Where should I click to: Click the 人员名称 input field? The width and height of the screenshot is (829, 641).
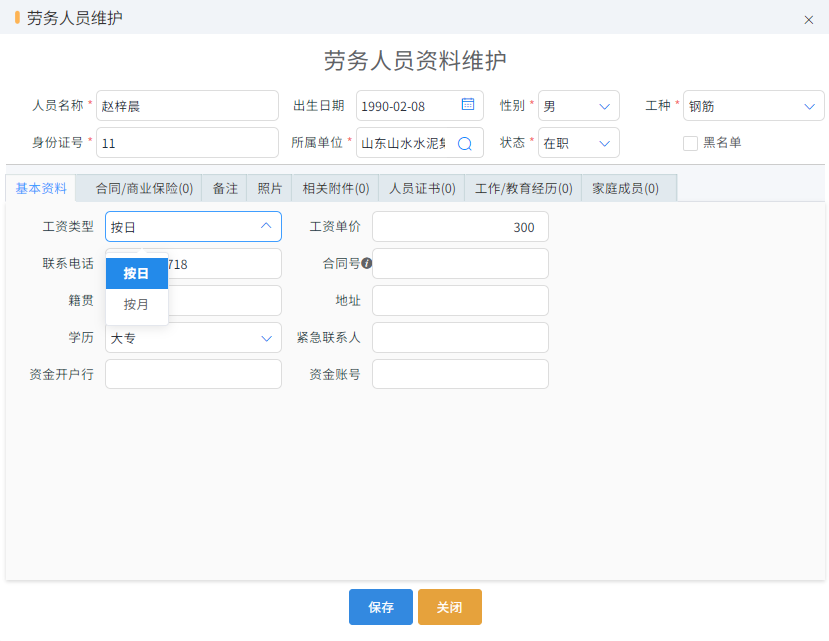pyautogui.click(x=187, y=106)
